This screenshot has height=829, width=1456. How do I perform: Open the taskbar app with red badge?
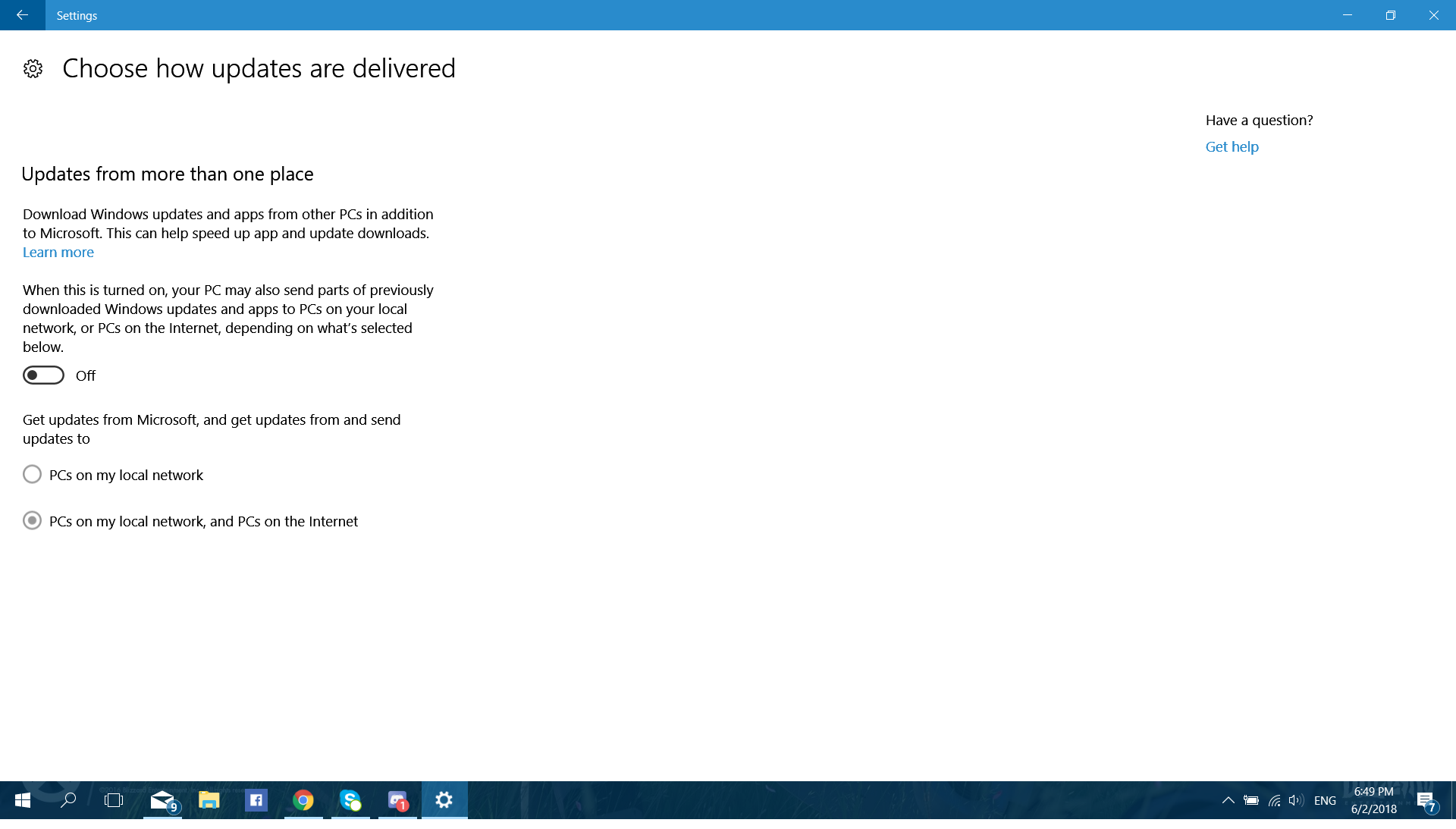click(x=397, y=800)
